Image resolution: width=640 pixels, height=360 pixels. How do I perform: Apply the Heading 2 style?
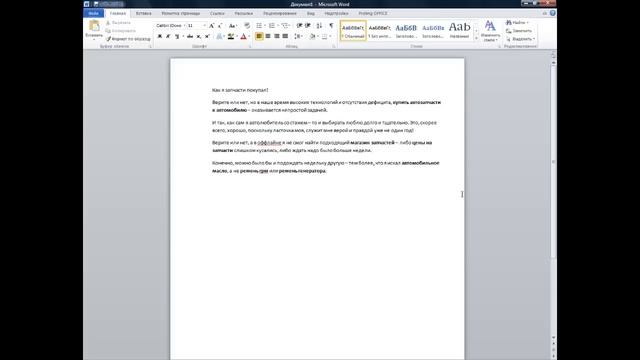(433, 31)
